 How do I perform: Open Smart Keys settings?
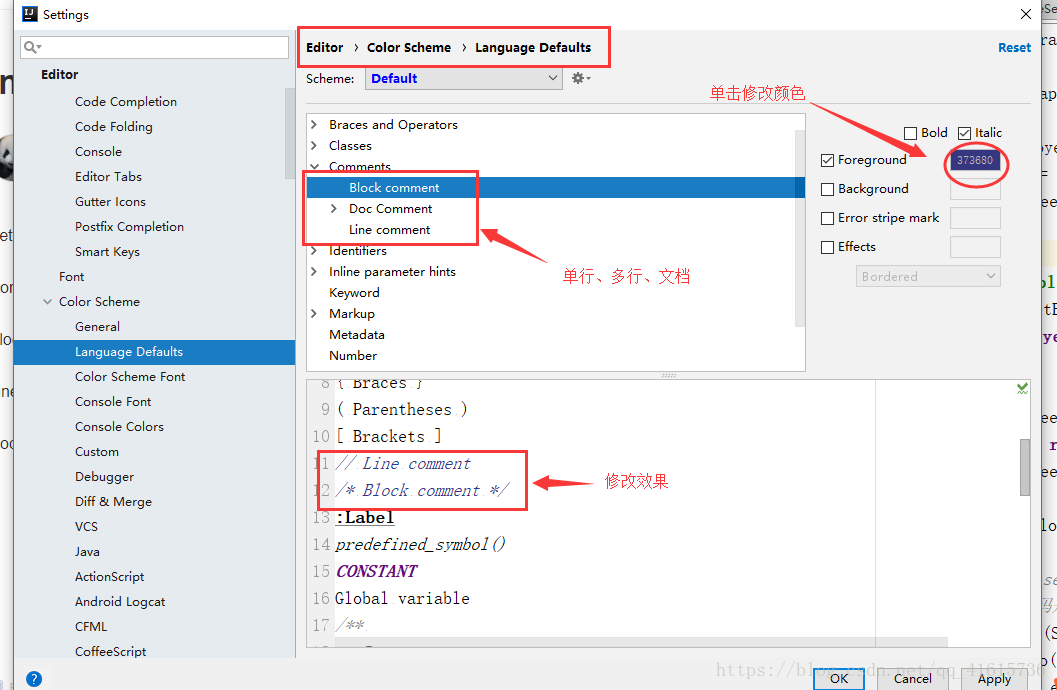[x=107, y=252]
